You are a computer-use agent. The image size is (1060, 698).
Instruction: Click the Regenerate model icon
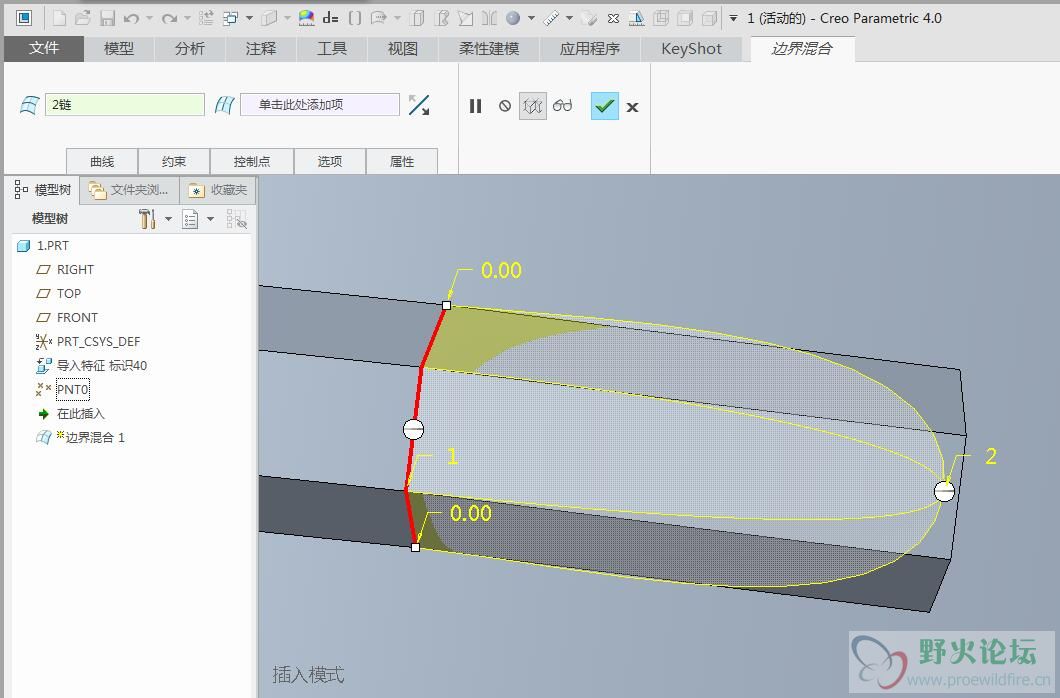tap(207, 18)
